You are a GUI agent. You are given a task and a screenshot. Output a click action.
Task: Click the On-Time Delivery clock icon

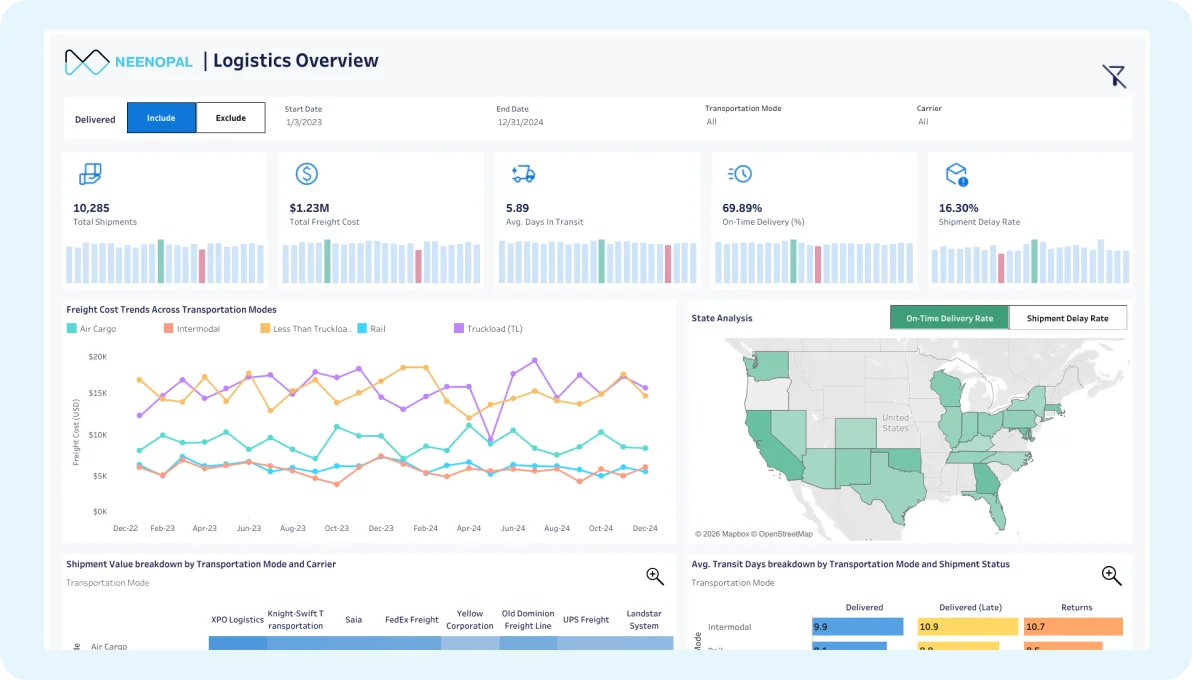click(740, 174)
